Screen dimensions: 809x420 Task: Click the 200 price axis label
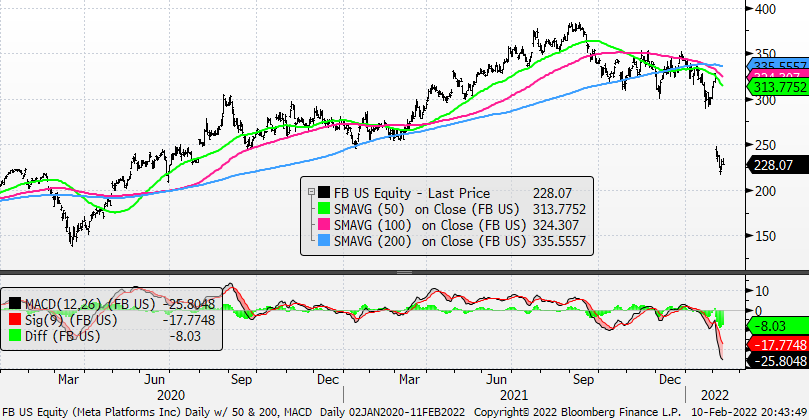(765, 191)
